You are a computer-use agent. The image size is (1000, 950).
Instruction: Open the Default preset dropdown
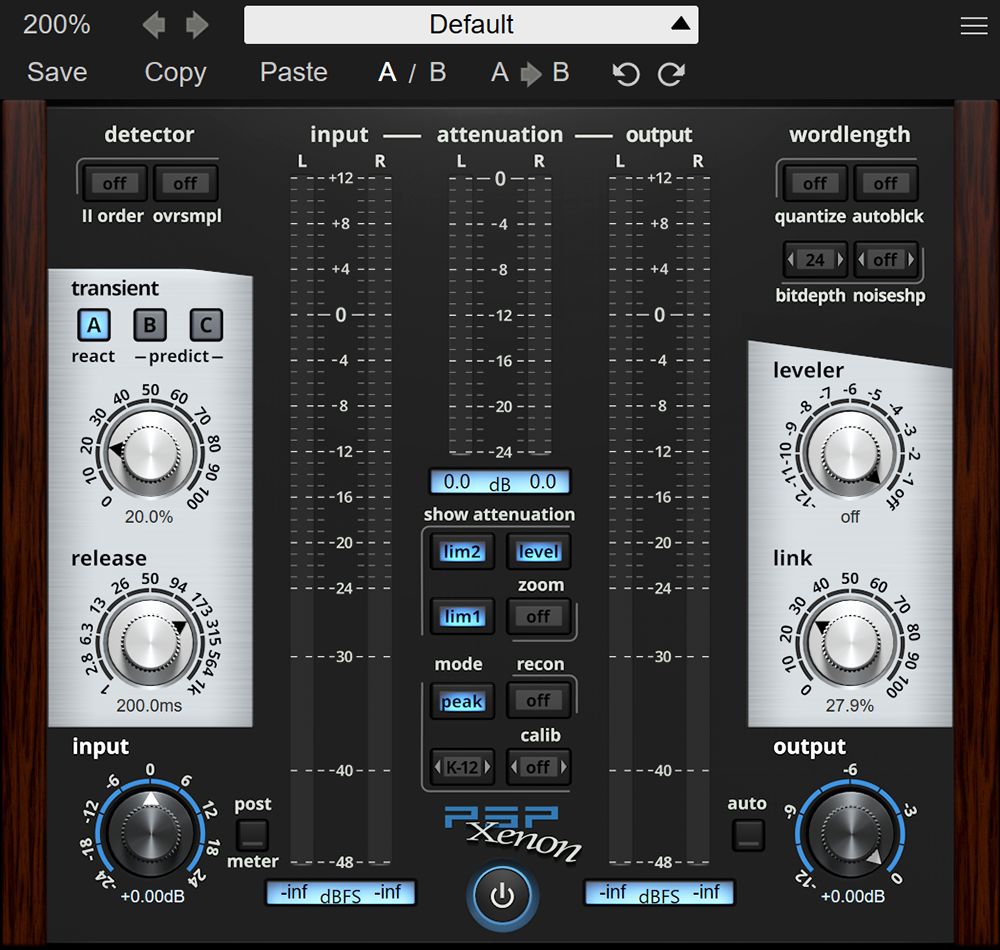tap(471, 24)
